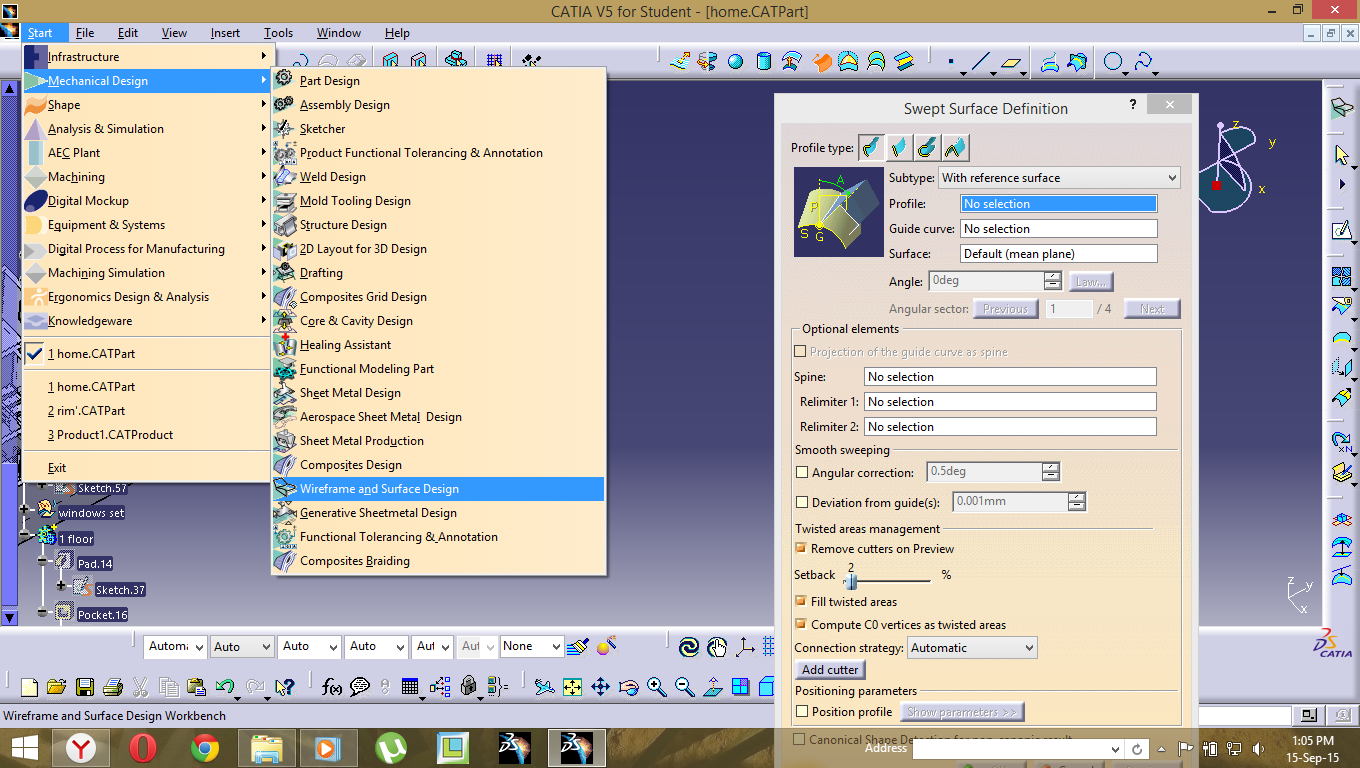This screenshot has height=768, width=1360.
Task: Click the Save floppy disk icon
Action: (x=85, y=687)
